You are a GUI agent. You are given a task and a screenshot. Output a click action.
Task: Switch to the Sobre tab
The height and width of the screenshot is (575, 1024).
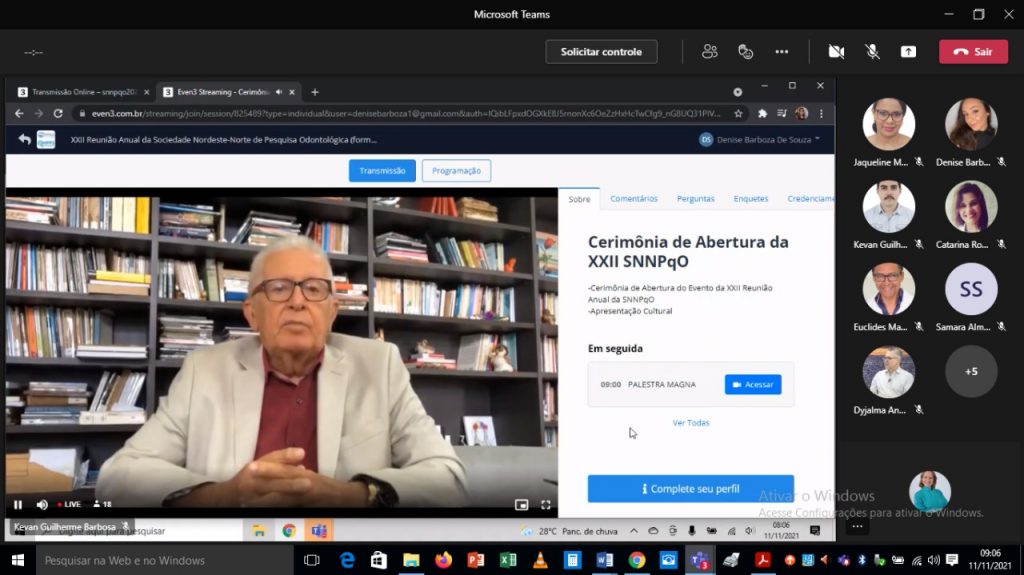point(579,199)
